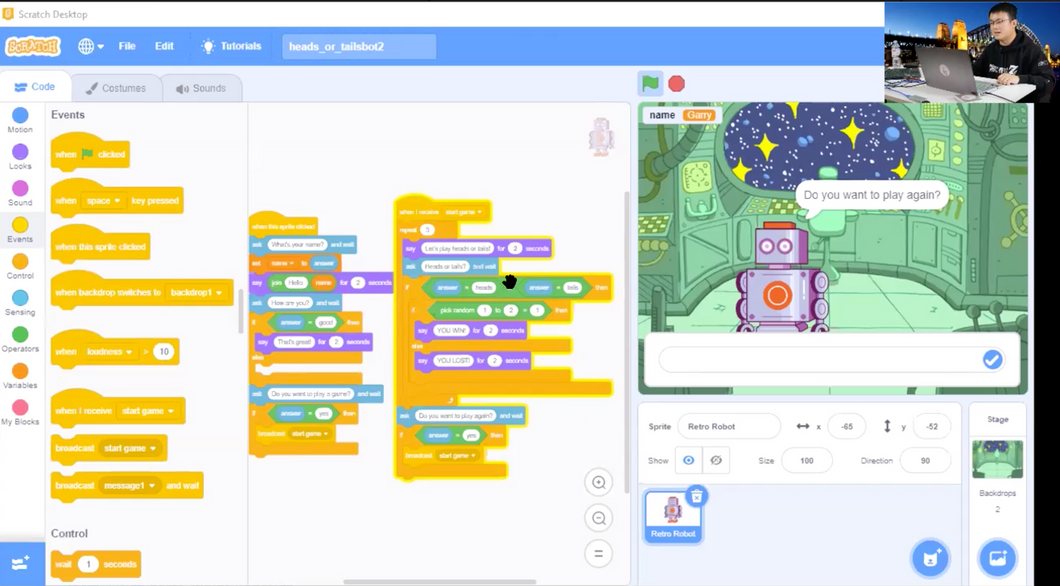Open the Tutorials link
Image resolution: width=1060 pixels, height=586 pixels.
tap(231, 46)
